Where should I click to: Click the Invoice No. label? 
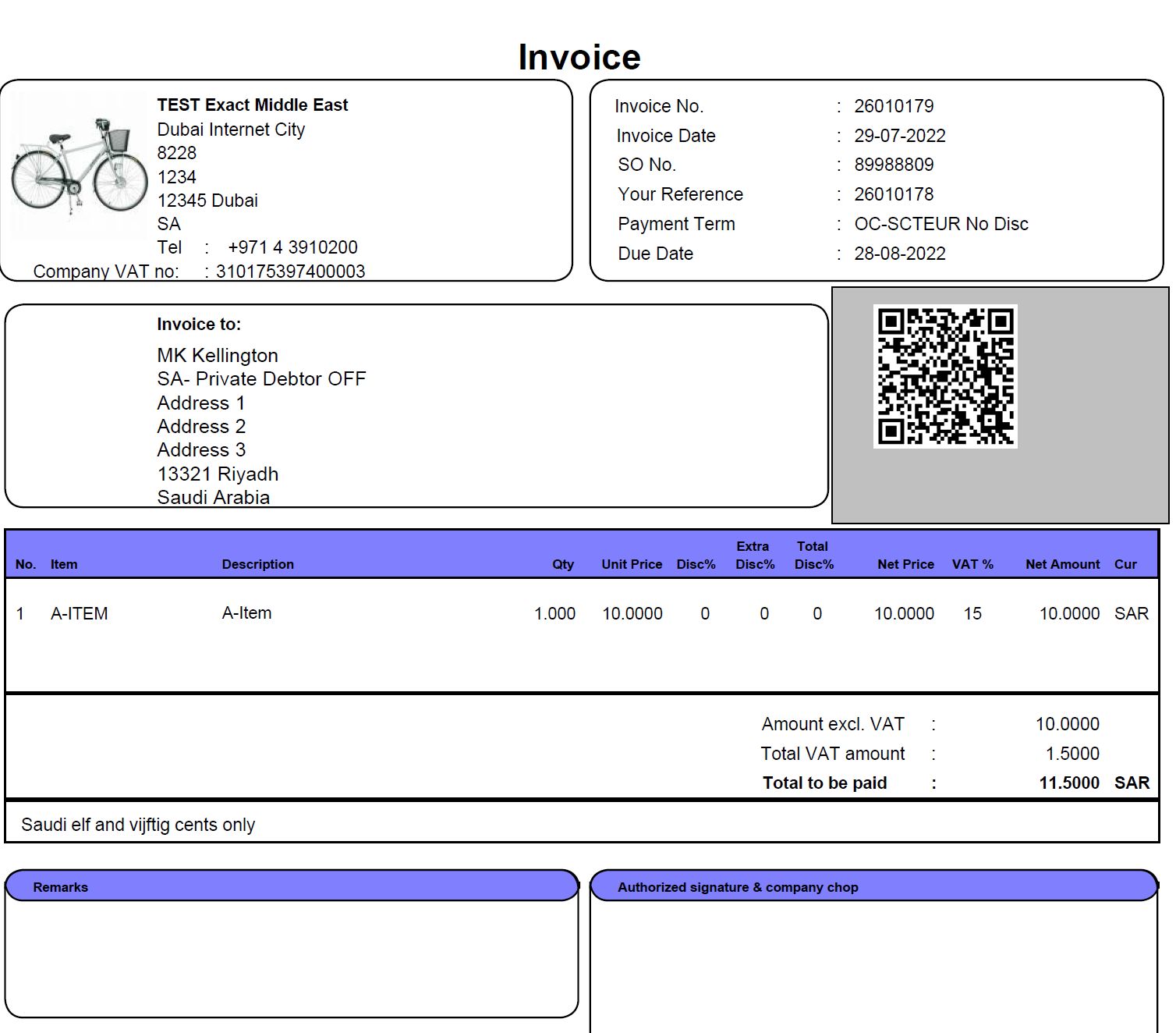click(x=659, y=106)
